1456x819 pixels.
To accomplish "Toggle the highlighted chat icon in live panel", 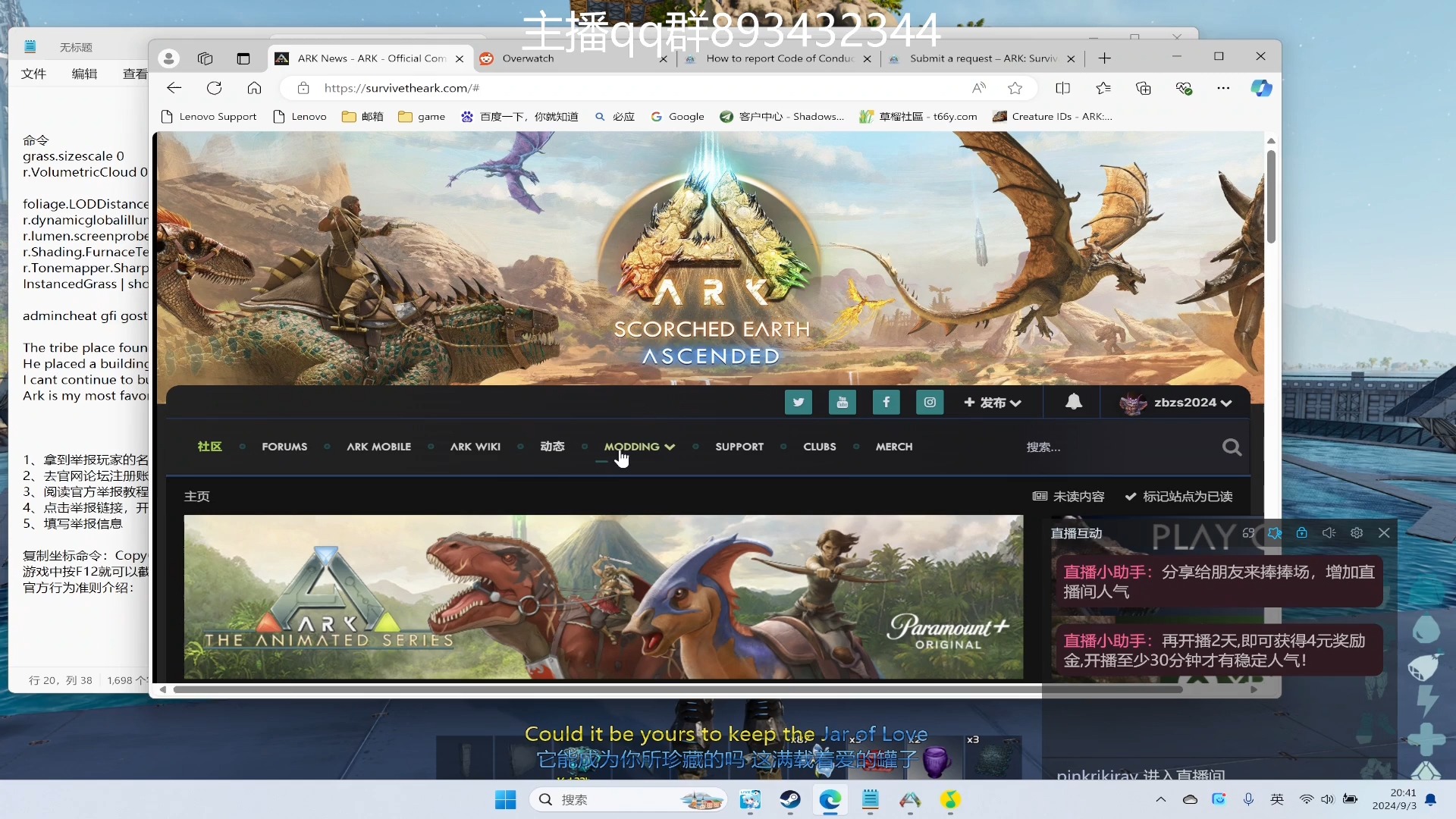I will 1275,533.
